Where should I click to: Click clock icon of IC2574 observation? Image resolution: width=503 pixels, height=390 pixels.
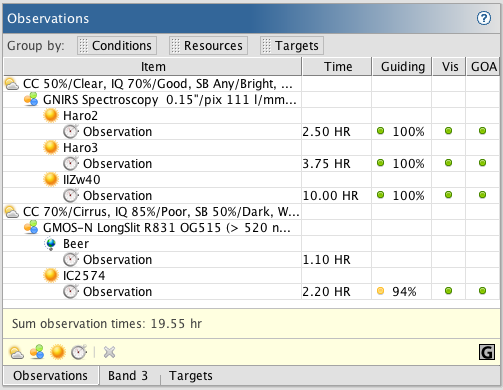[x=71, y=291]
